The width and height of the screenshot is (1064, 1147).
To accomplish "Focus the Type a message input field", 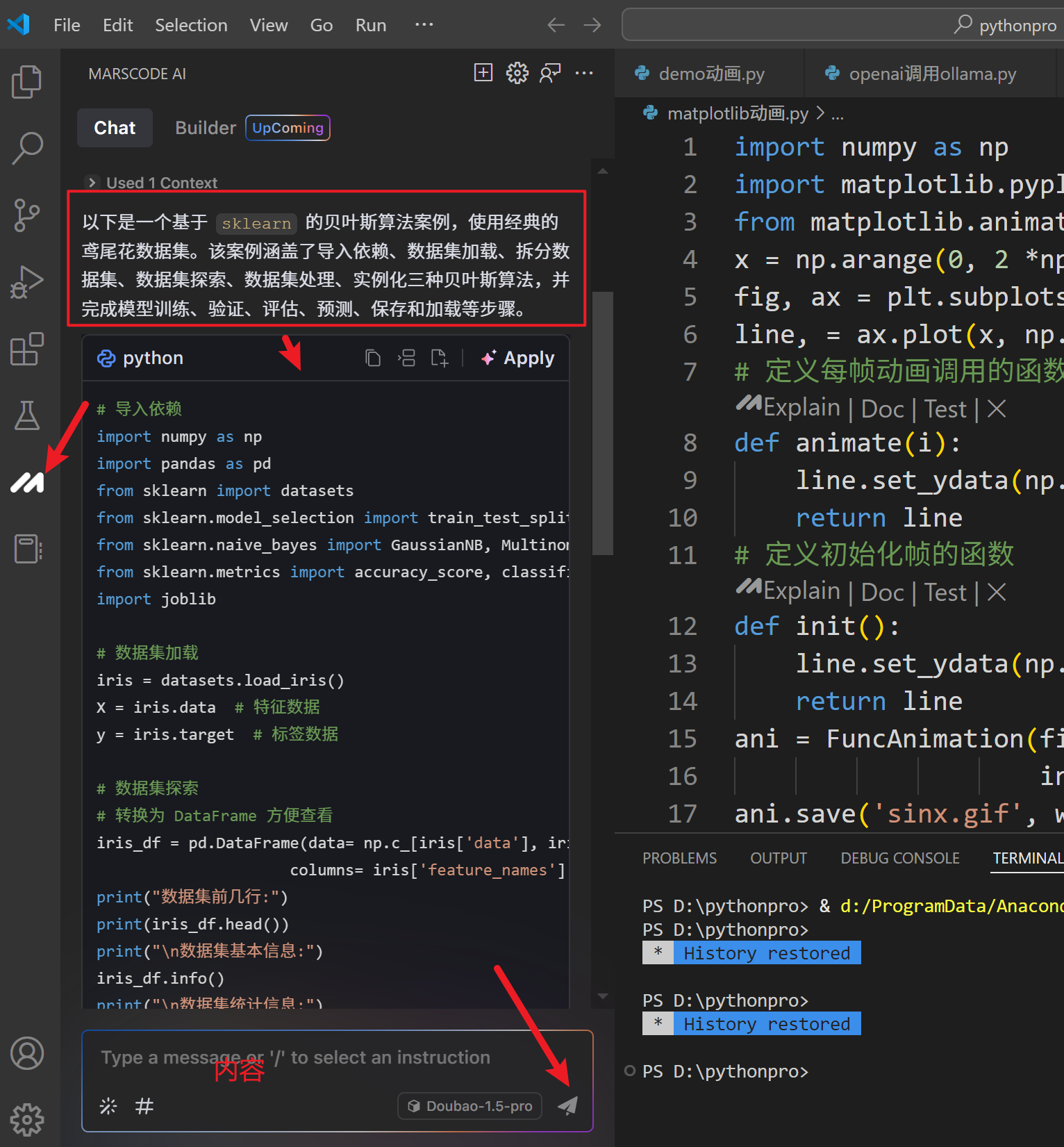I will pyautogui.click(x=338, y=1057).
